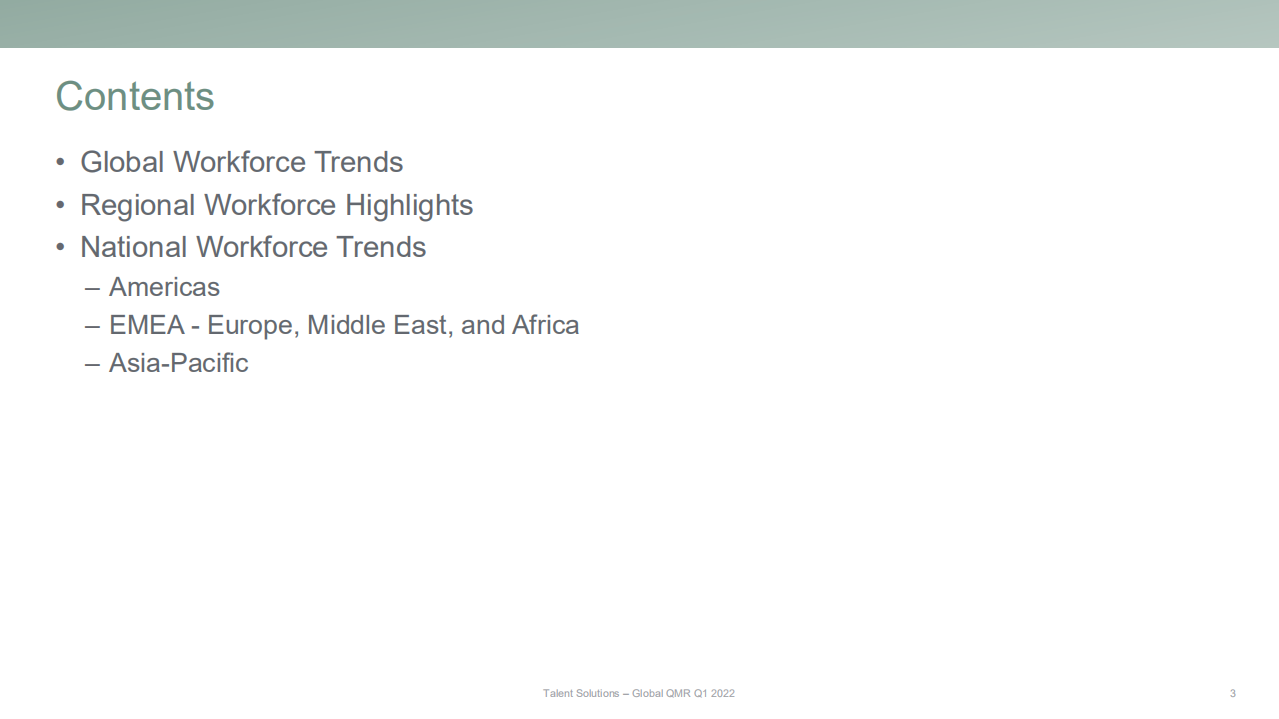Click the bullet before Regional Workforce Highlights
The image size is (1279, 719).
61,206
